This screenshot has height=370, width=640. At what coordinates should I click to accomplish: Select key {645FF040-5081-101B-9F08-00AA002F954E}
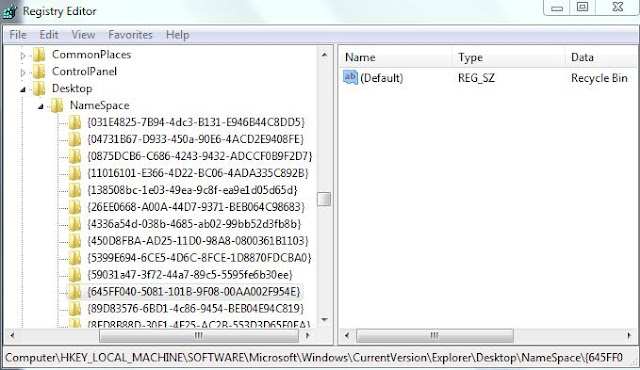194,292
